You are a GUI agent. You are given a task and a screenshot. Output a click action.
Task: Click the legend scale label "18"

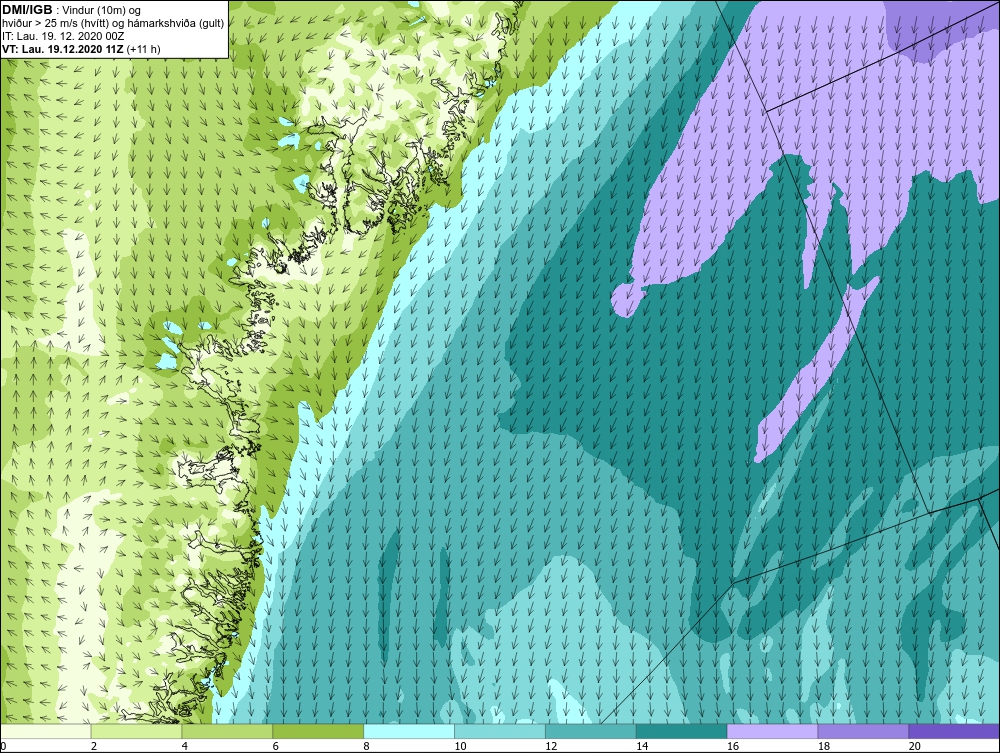824,746
